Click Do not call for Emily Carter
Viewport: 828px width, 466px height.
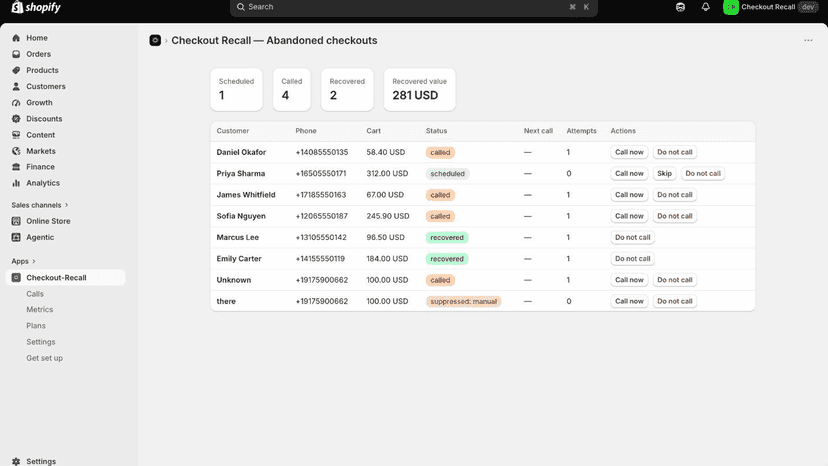click(x=633, y=259)
